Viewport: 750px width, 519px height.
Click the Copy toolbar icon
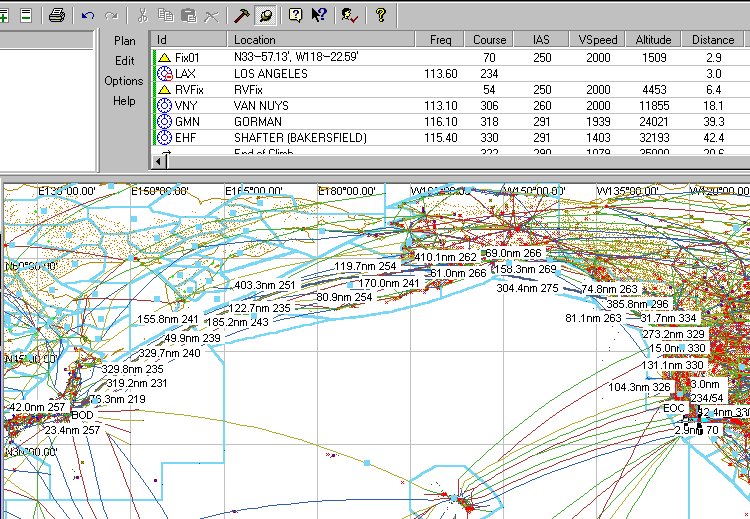point(165,15)
